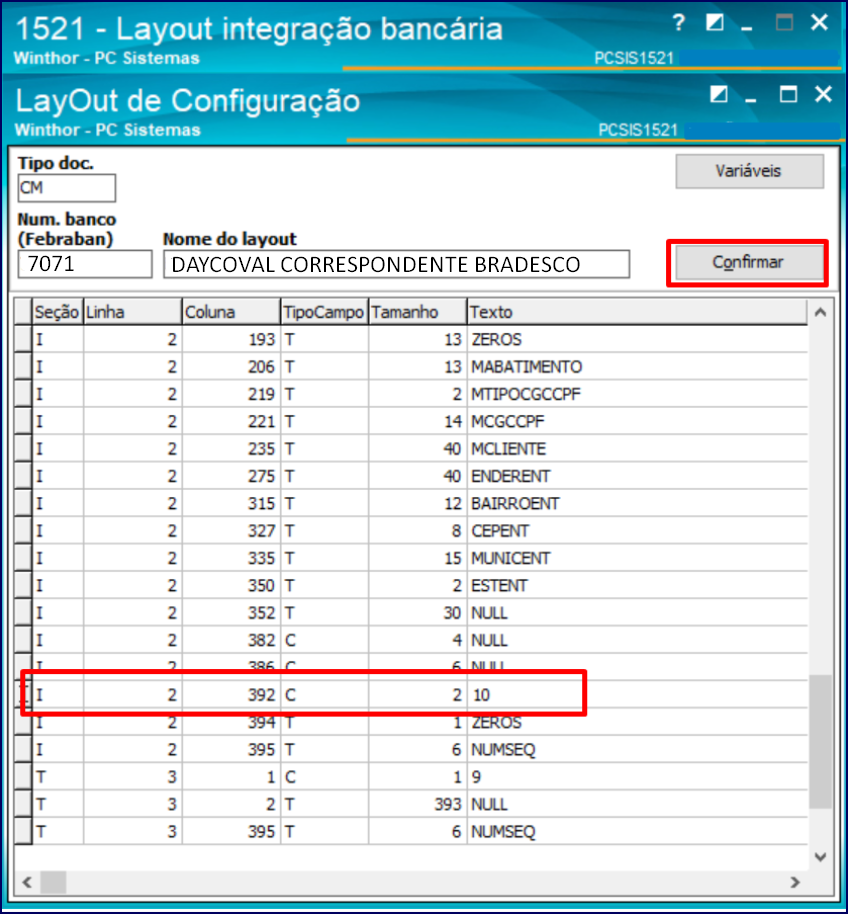The height and width of the screenshot is (914, 848).
Task: Click the vertical scrollbar thumb
Action: [820, 741]
